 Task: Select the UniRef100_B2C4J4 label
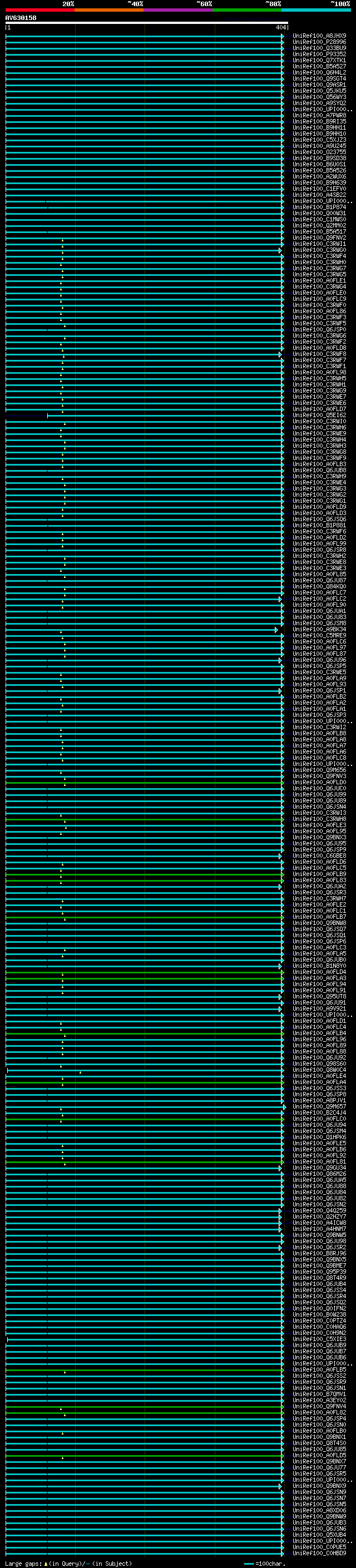pos(319,1112)
